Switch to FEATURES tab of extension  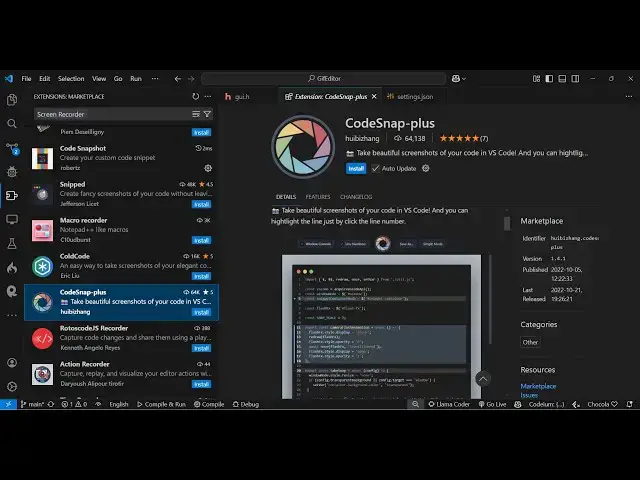point(318,197)
